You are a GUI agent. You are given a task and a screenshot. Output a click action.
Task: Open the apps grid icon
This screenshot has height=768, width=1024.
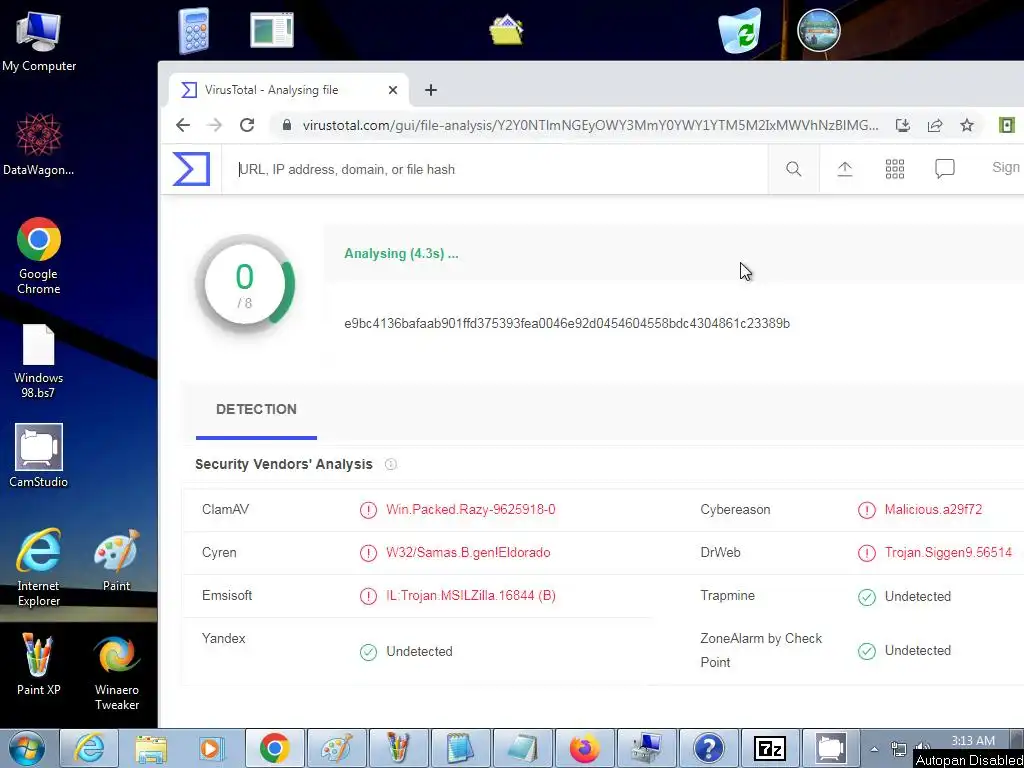(895, 169)
